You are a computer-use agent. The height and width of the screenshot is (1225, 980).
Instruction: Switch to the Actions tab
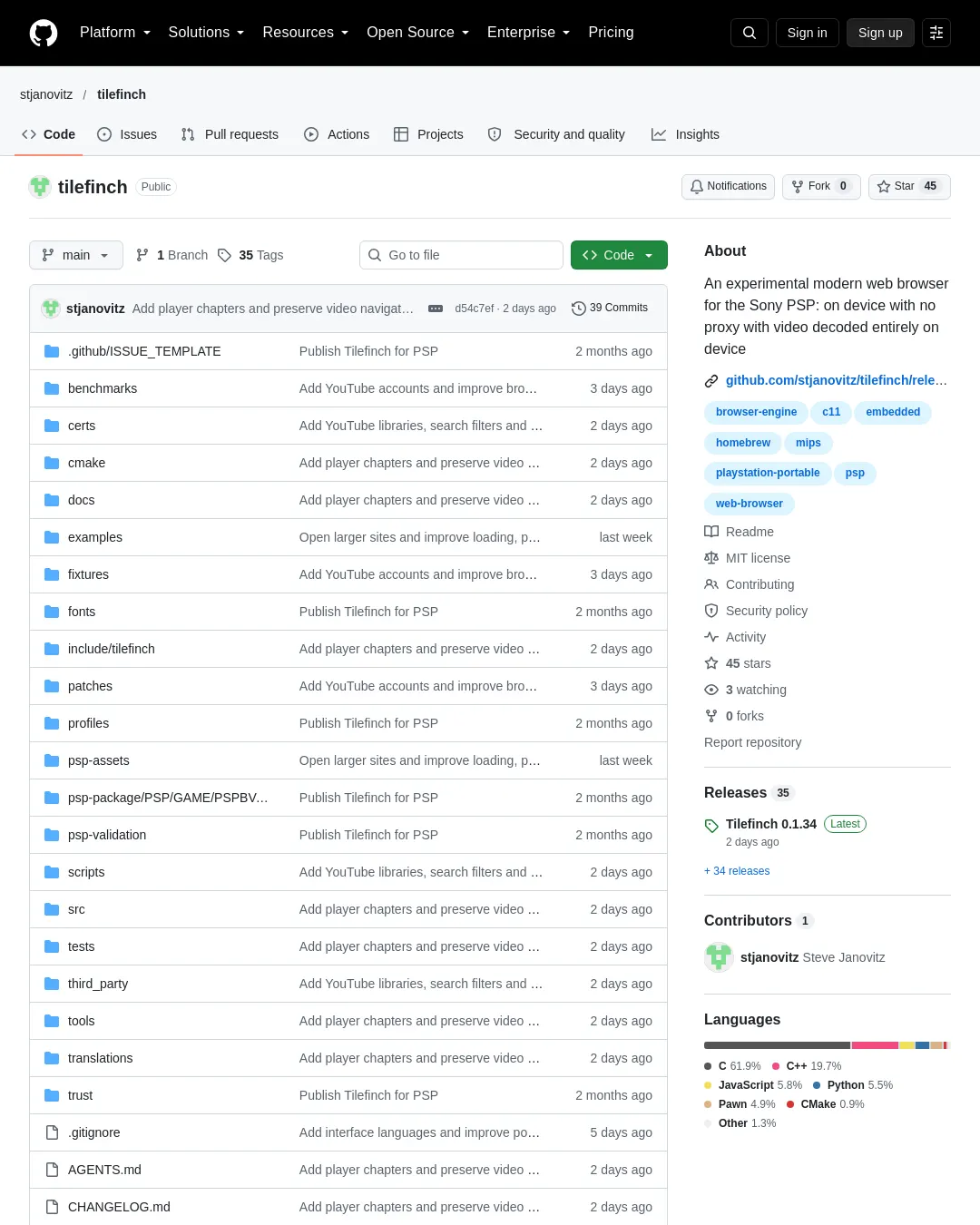337,134
